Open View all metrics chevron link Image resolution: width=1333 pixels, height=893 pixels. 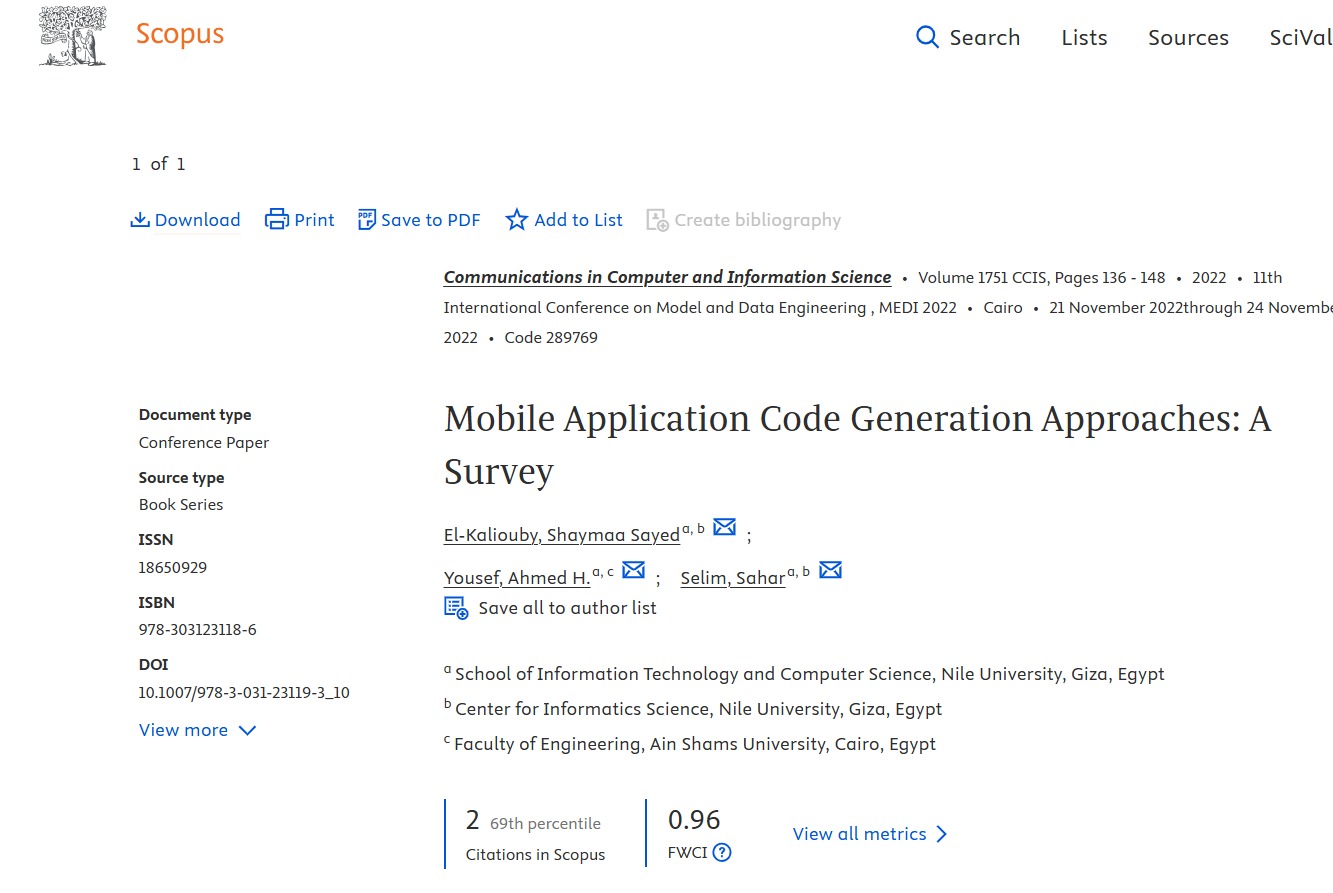point(869,834)
